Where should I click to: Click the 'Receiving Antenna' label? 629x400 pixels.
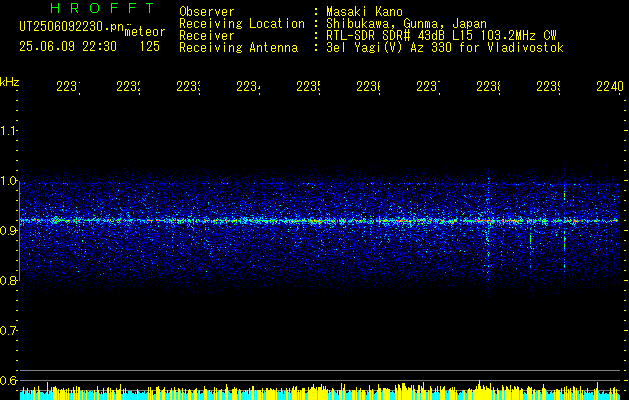[239, 48]
